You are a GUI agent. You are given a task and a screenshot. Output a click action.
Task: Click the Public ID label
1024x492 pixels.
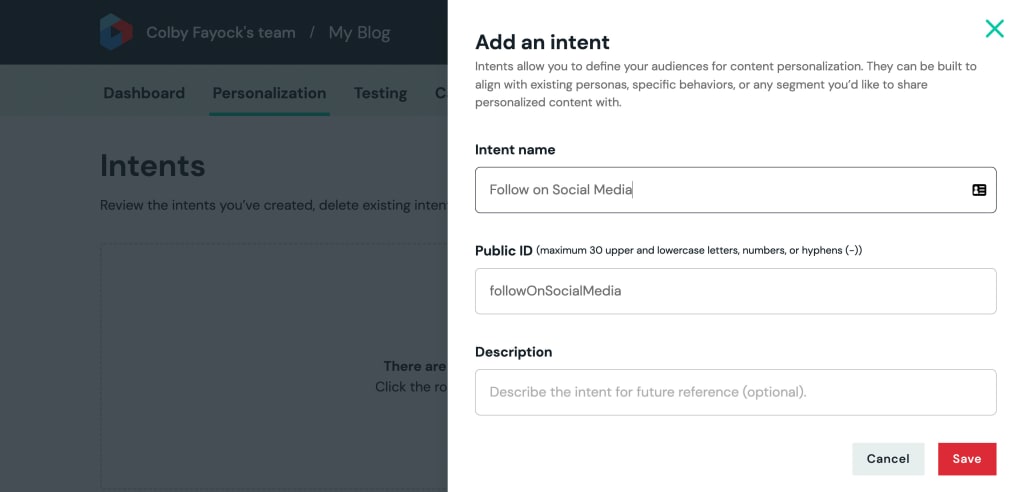504,250
